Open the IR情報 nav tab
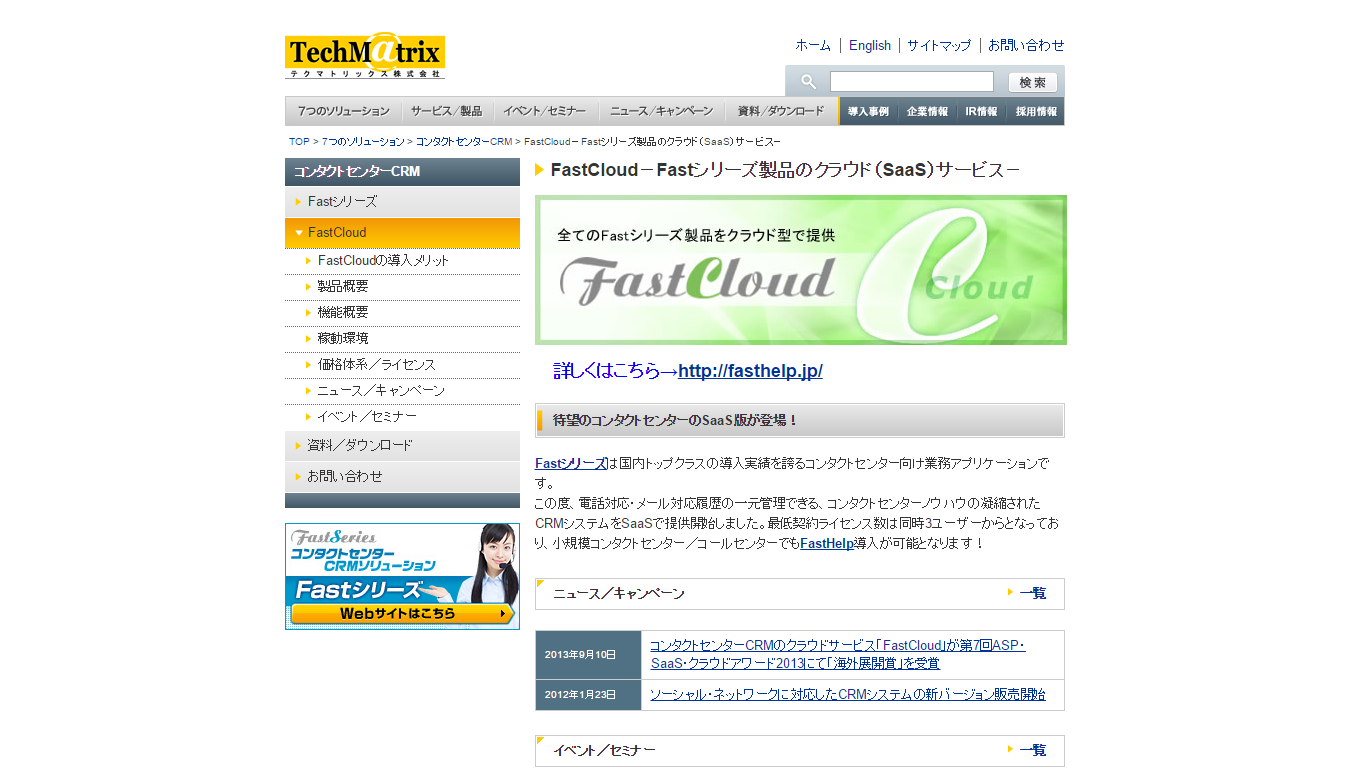This screenshot has height=768, width=1349. pos(981,111)
